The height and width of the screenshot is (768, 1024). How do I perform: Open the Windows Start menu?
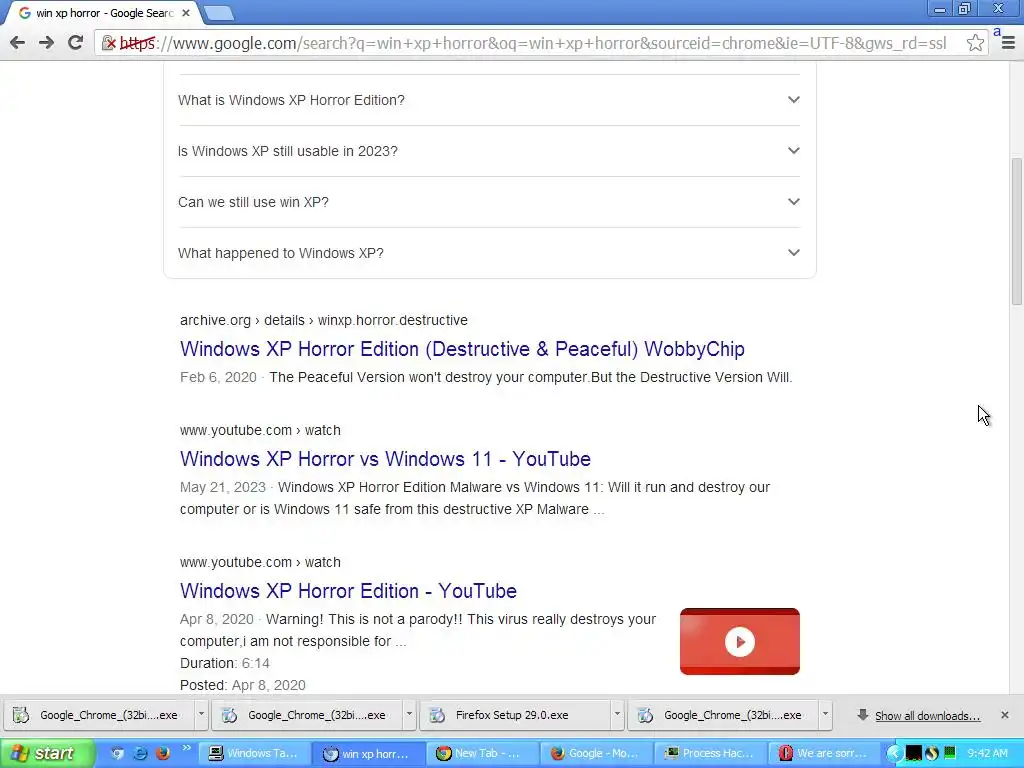pyautogui.click(x=47, y=754)
